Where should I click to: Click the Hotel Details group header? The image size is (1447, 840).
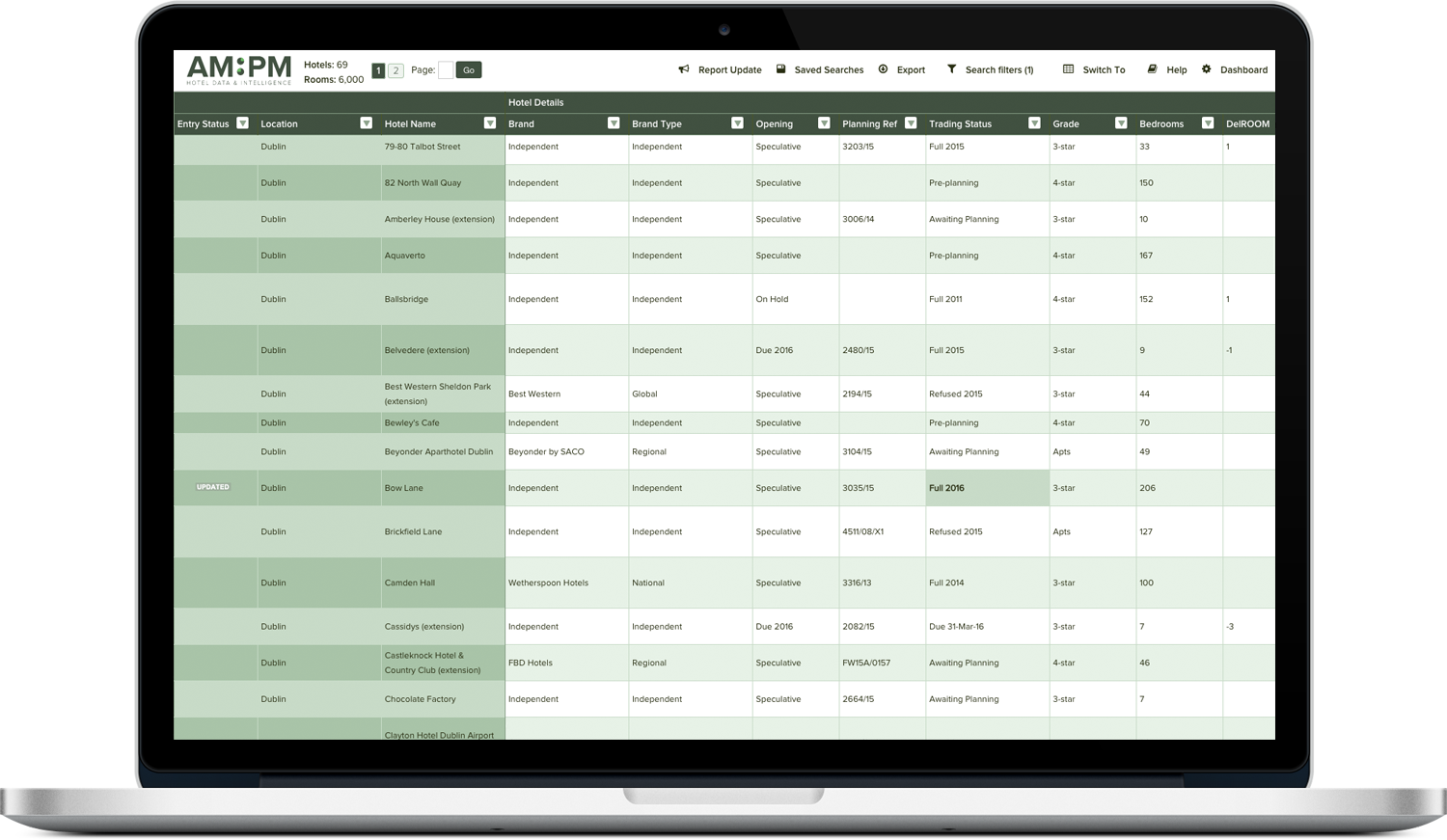pyautogui.click(x=535, y=102)
